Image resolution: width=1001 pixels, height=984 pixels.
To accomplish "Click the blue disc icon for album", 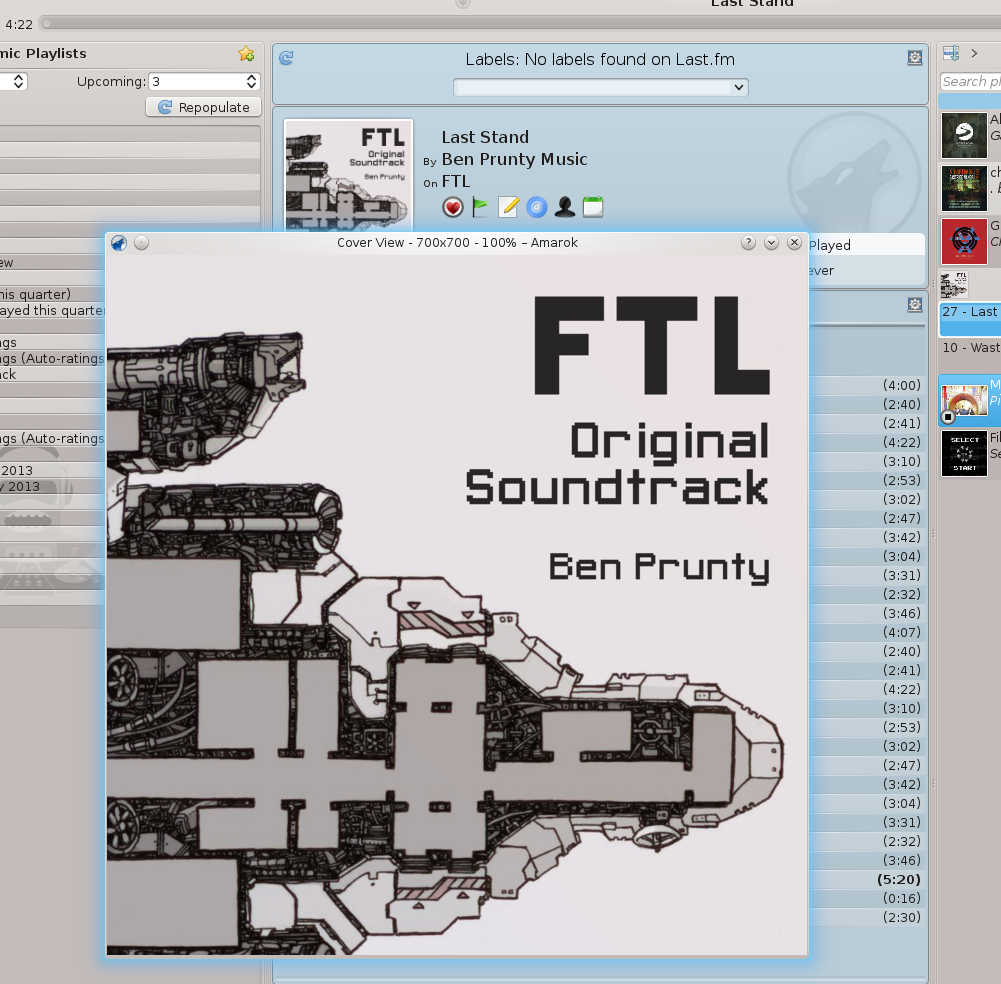I will (537, 208).
